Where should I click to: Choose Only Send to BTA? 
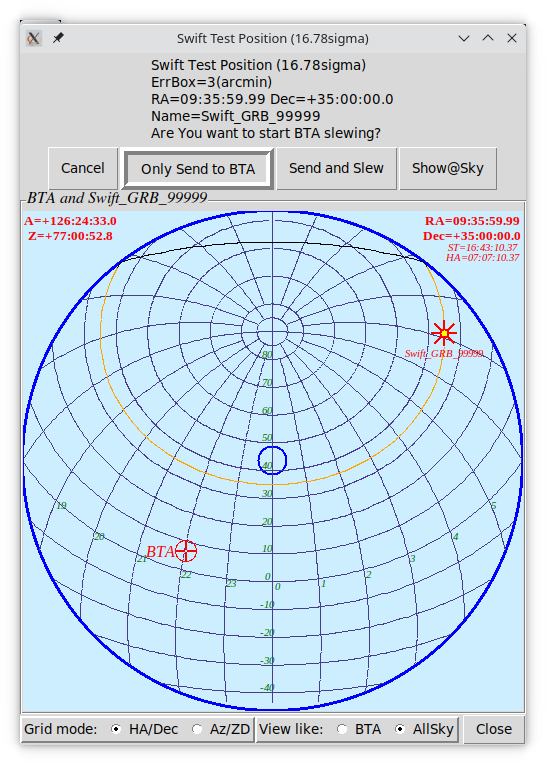(x=198, y=169)
